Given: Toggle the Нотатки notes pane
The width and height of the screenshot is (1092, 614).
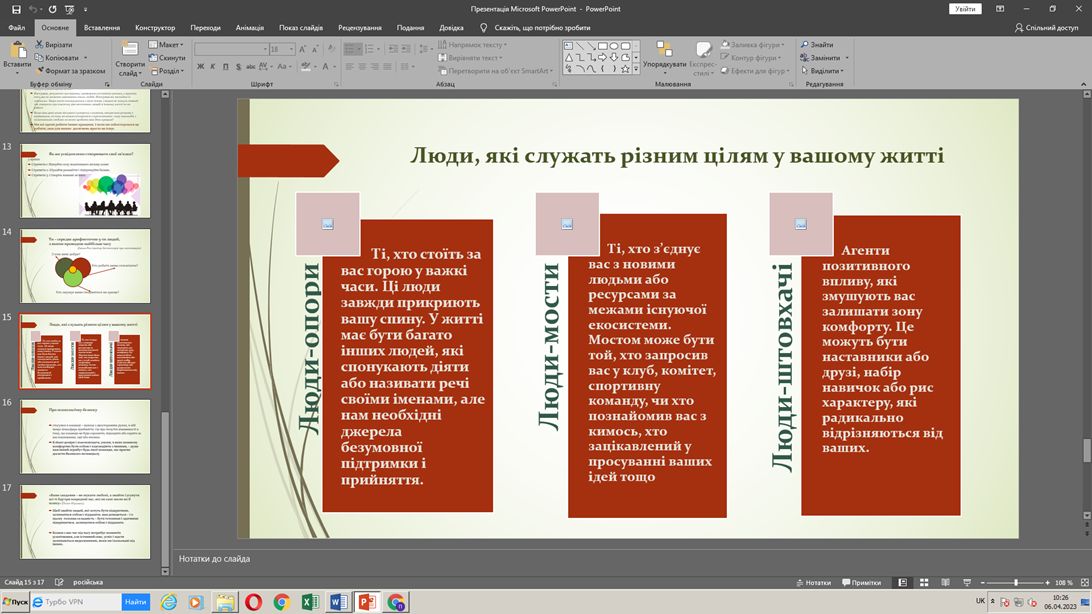Looking at the screenshot, I should (812, 583).
